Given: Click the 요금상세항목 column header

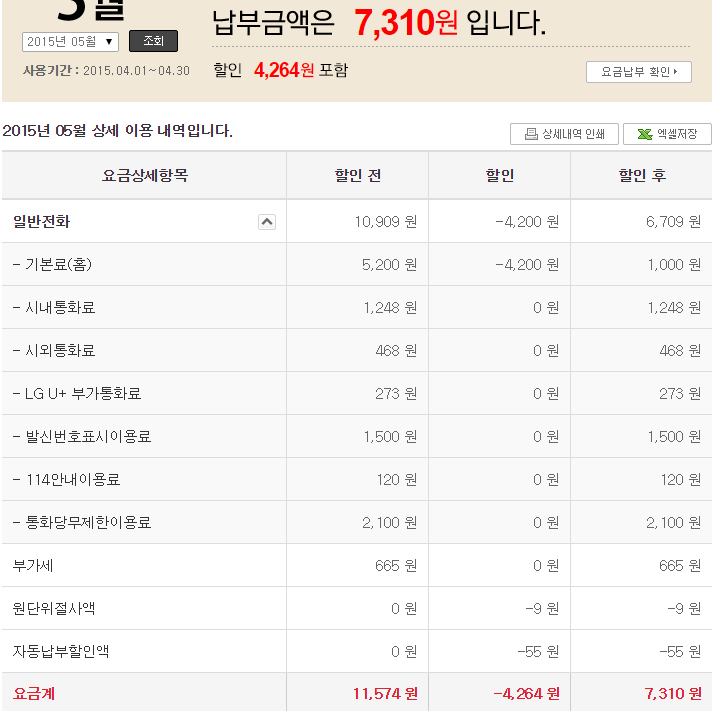Looking at the screenshot, I should pos(144,176).
